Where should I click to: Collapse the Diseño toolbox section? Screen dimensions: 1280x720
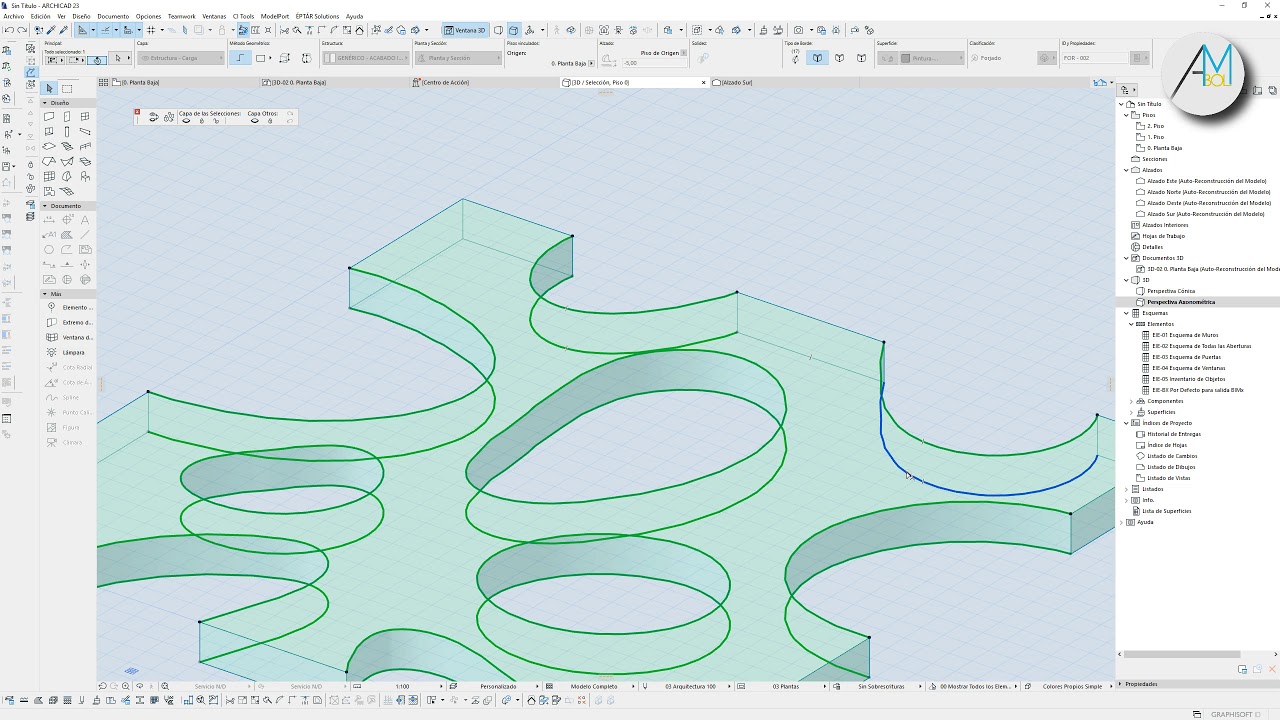(x=45, y=103)
